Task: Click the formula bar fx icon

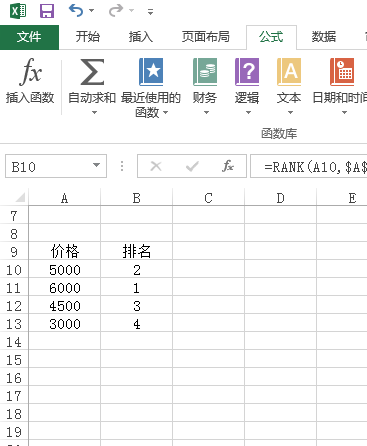Action: [228, 166]
